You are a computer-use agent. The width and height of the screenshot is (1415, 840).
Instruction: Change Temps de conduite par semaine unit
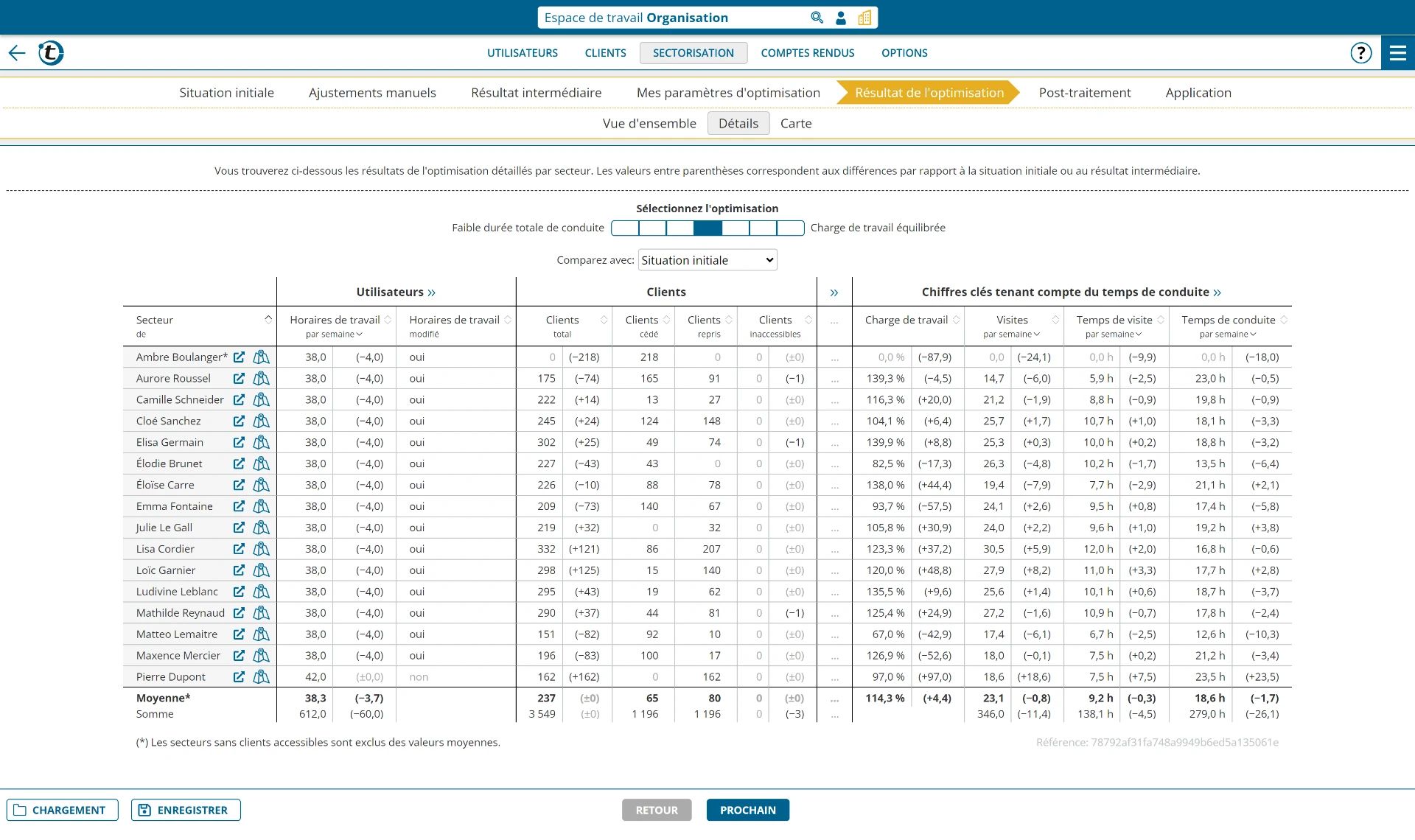coord(1228,335)
